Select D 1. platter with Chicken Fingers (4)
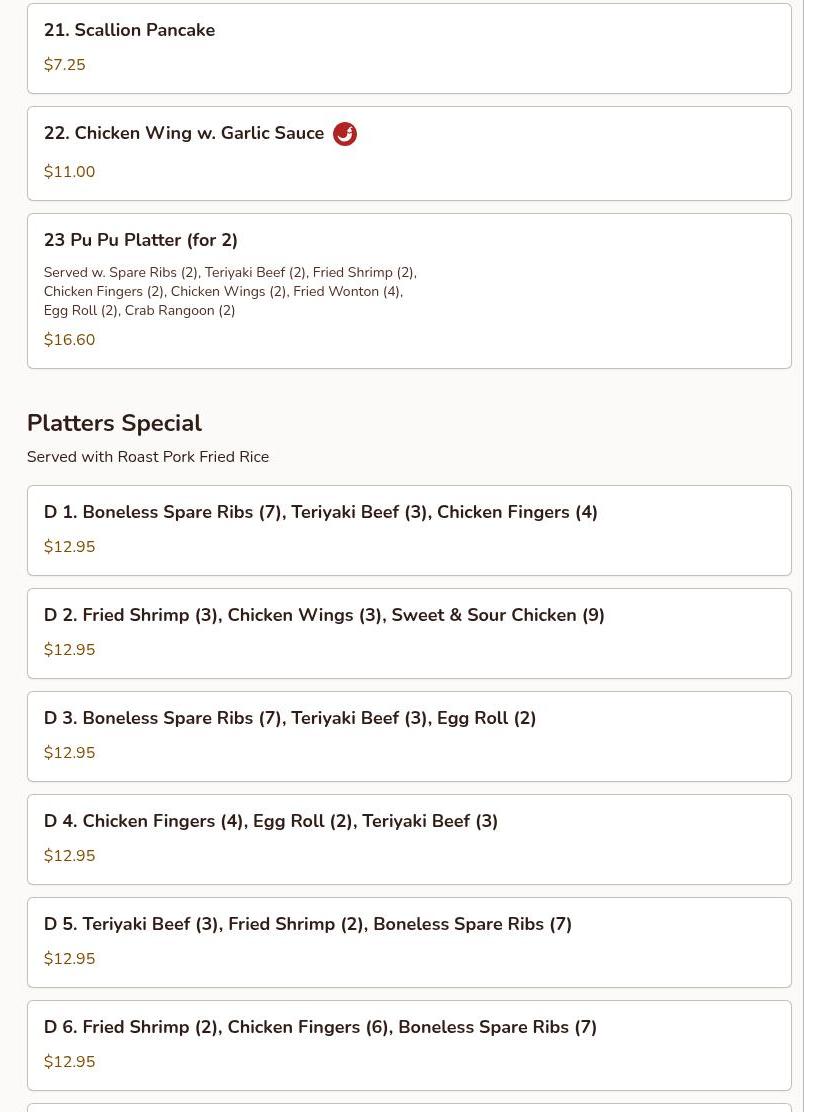The image size is (824, 1112). [x=321, y=512]
